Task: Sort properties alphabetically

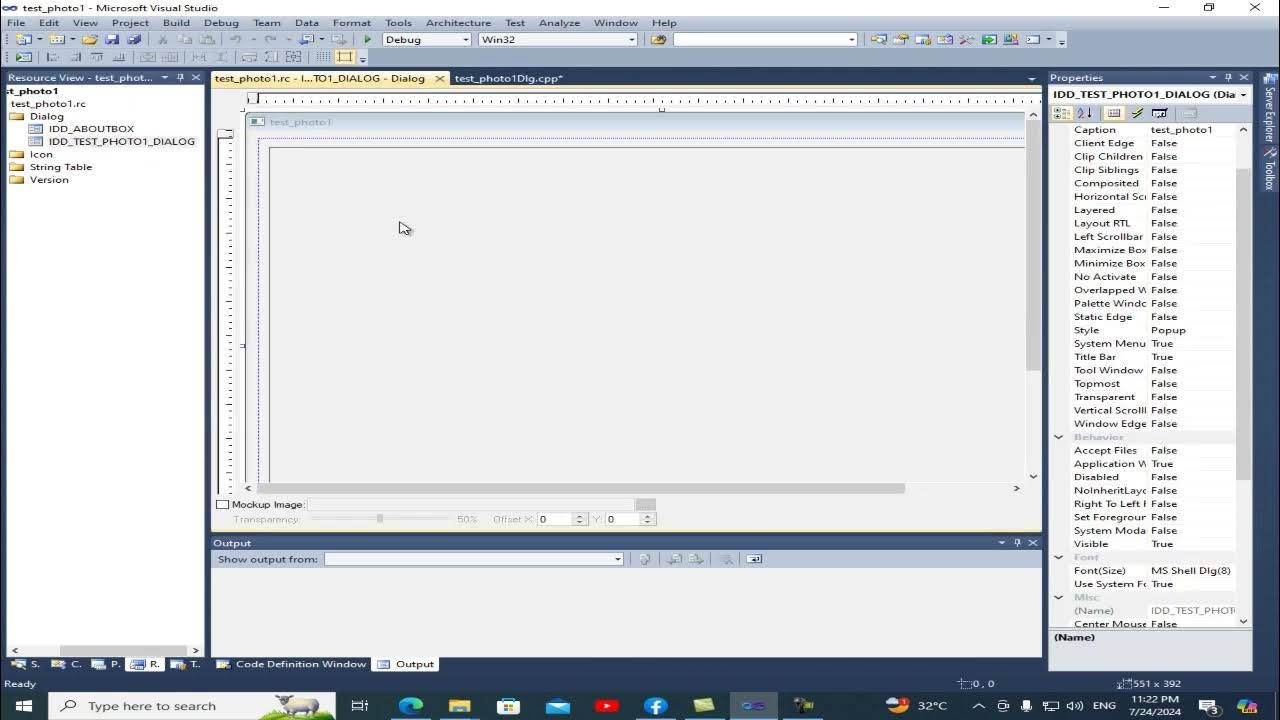Action: pos(1084,113)
